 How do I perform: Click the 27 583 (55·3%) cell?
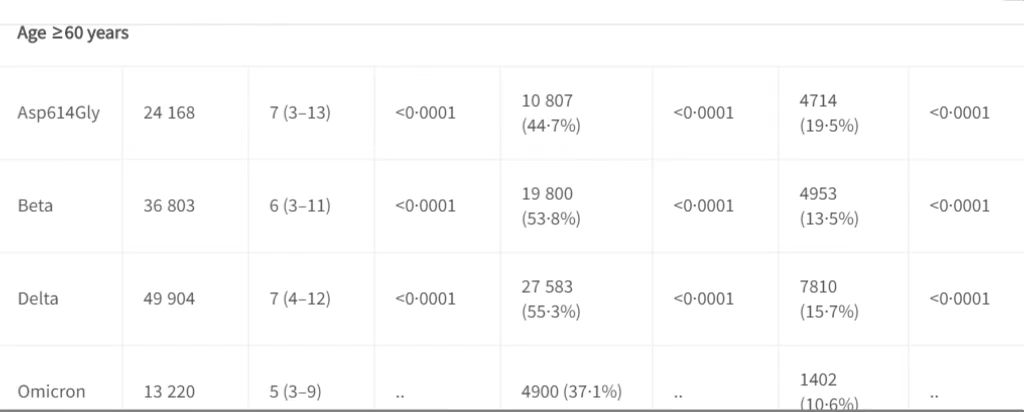[551, 298]
